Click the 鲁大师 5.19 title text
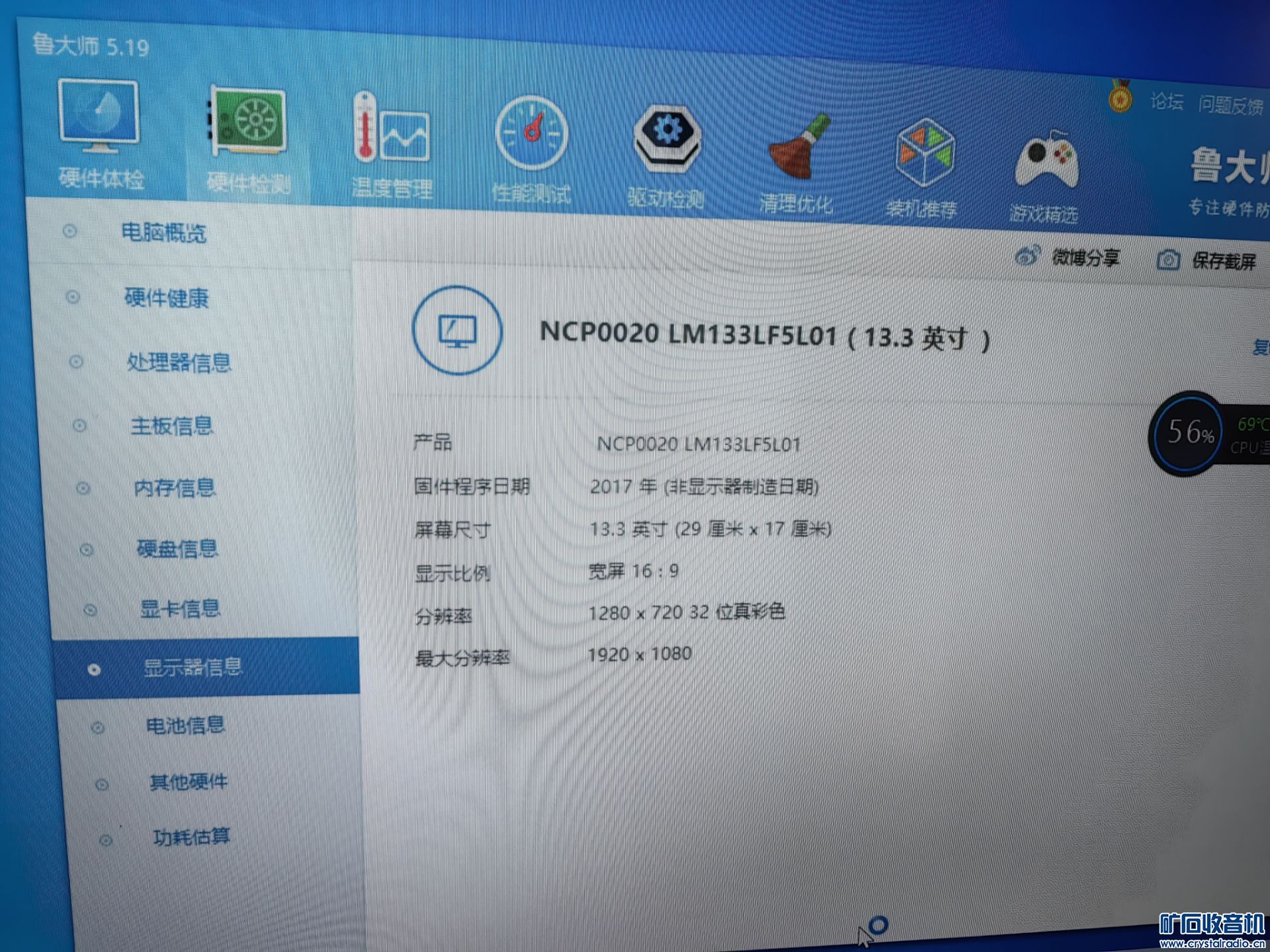The height and width of the screenshot is (952, 1270). tap(91, 46)
